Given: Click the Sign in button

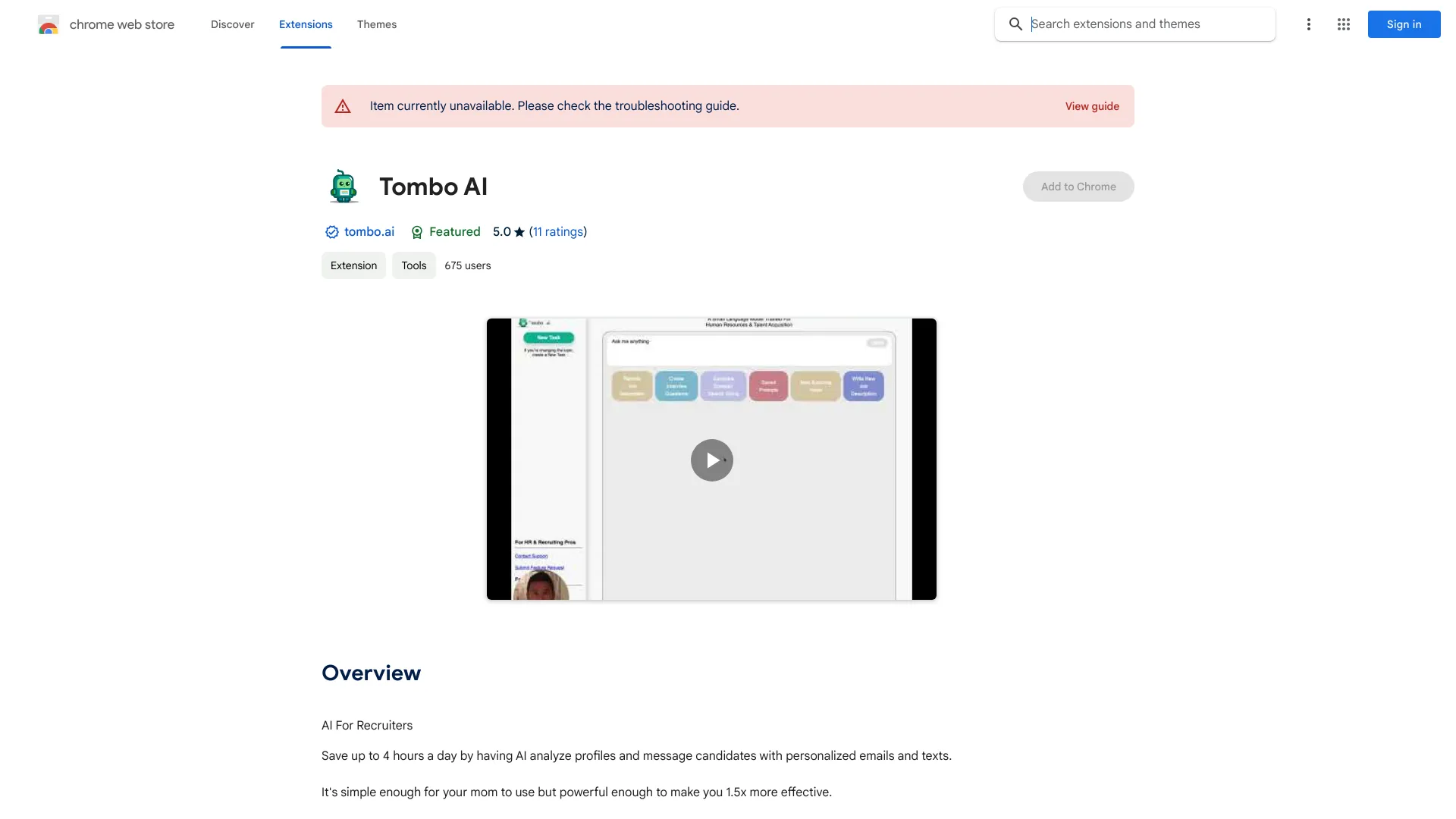Looking at the screenshot, I should (x=1403, y=24).
